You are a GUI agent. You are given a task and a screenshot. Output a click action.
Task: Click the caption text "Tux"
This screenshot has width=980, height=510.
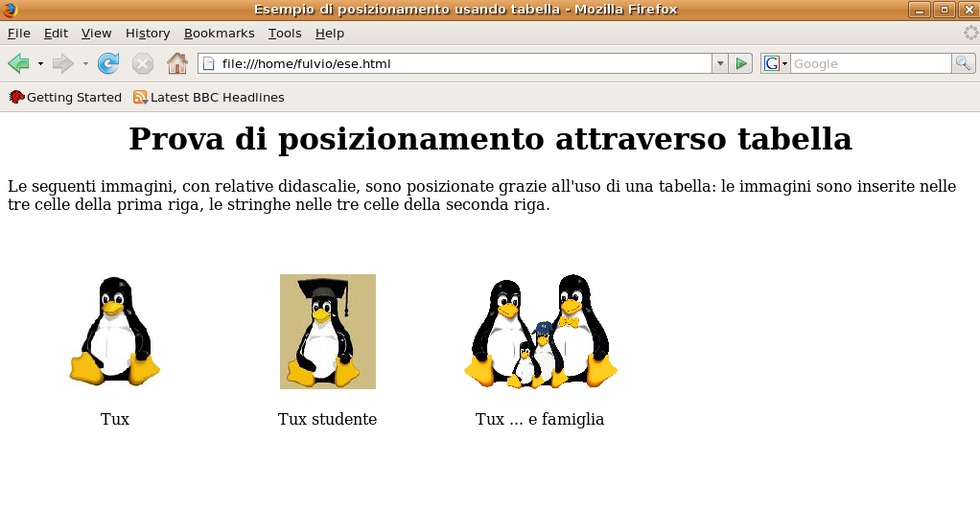[115, 419]
